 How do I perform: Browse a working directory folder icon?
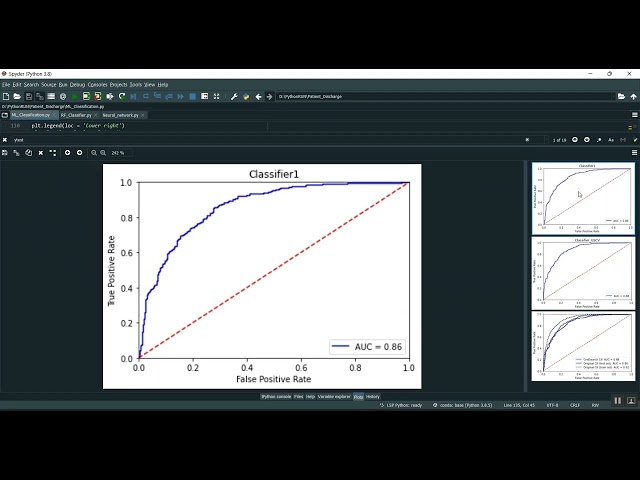pyautogui.click(x=621, y=96)
